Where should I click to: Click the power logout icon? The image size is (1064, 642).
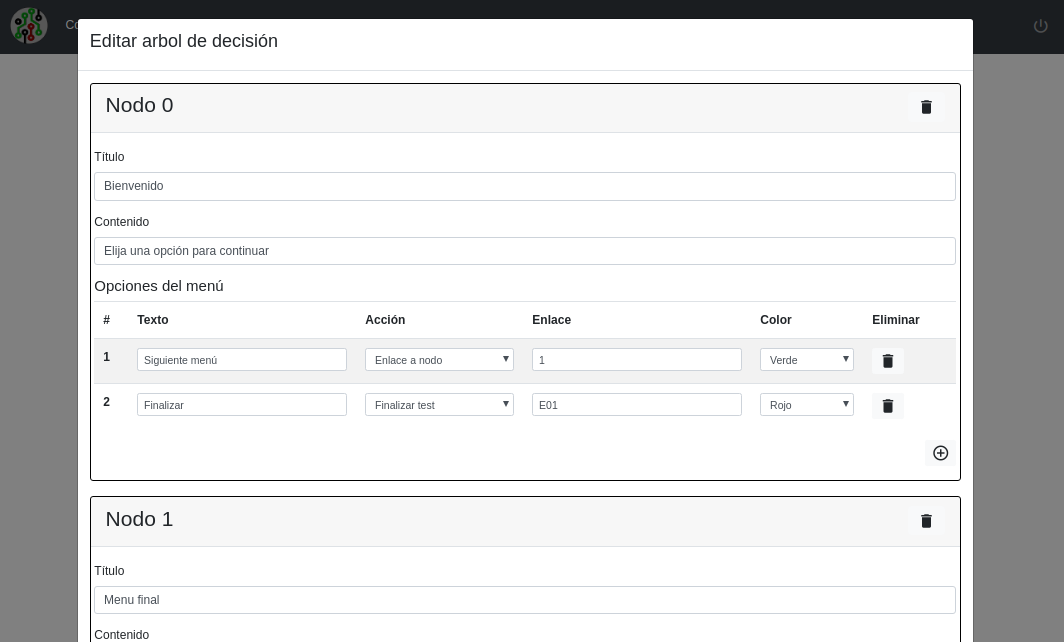[1040, 26]
